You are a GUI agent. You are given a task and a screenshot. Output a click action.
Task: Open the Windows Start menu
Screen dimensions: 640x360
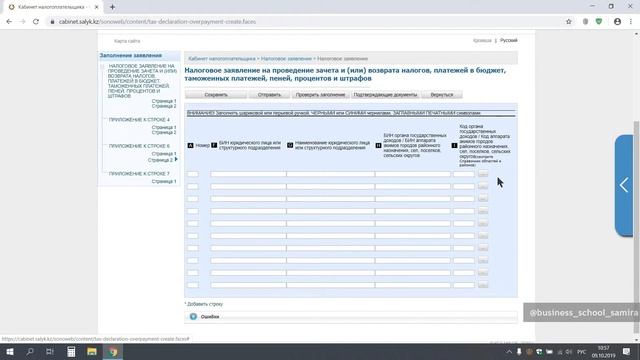pyautogui.click(x=10, y=351)
